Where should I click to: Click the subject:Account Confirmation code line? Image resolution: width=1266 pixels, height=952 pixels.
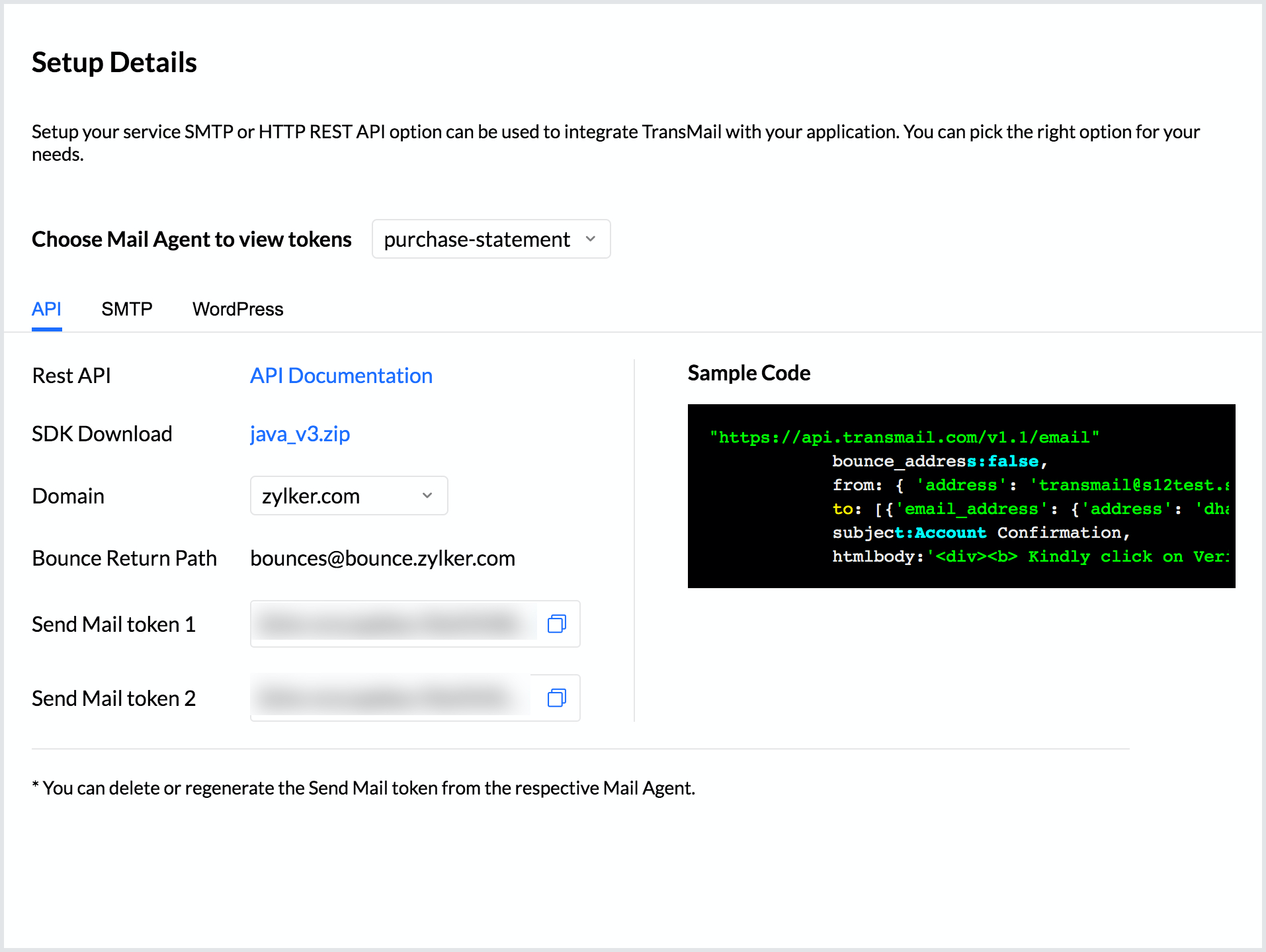(981, 533)
